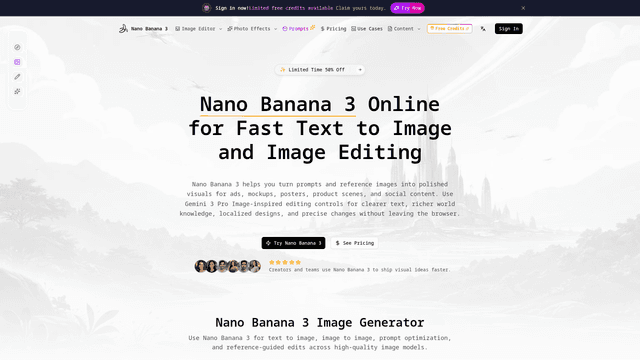Click the arrow on the Limited Time badge
The image size is (640, 360).
click(x=360, y=70)
